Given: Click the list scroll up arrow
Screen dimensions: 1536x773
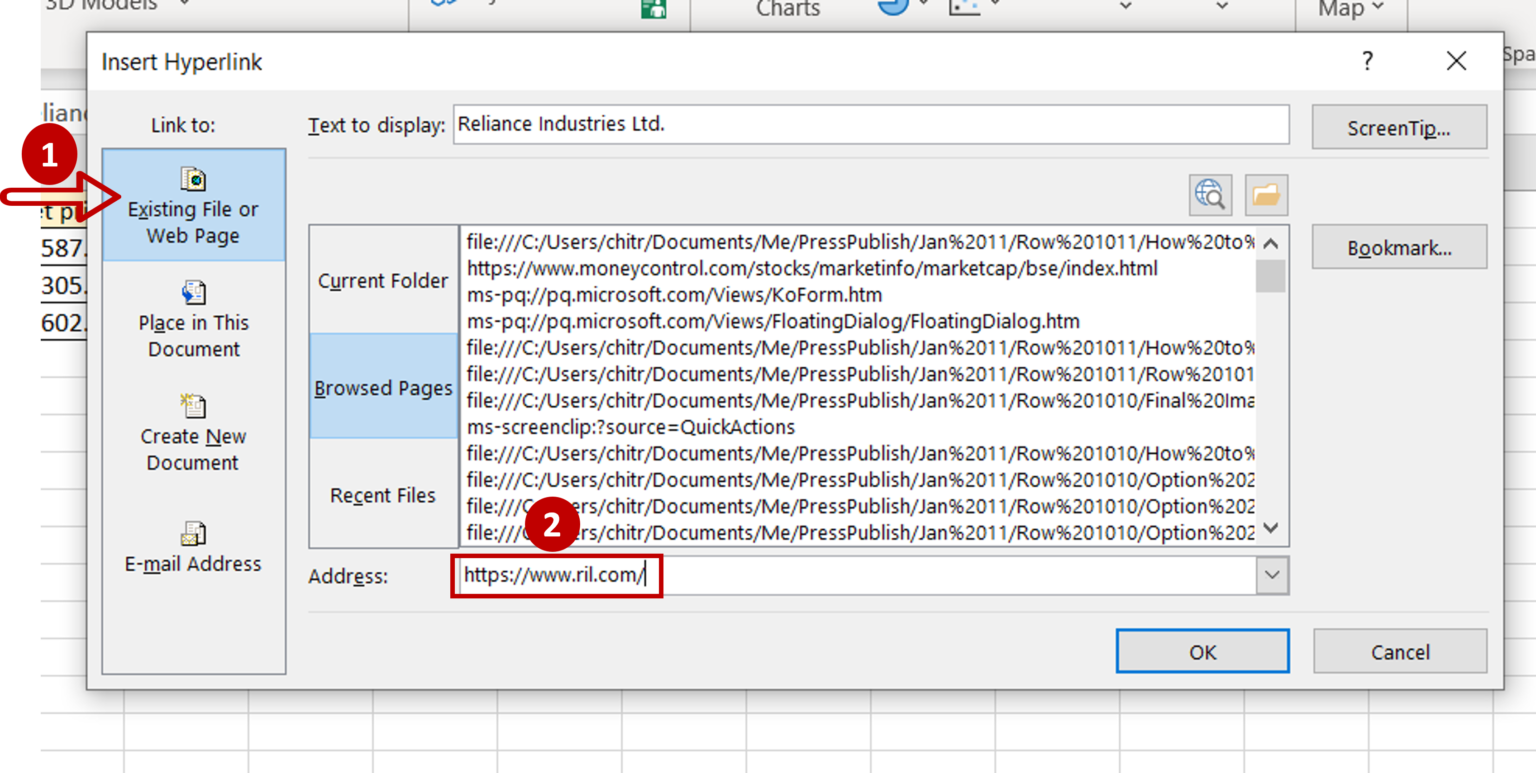Looking at the screenshot, I should 1271,244.
